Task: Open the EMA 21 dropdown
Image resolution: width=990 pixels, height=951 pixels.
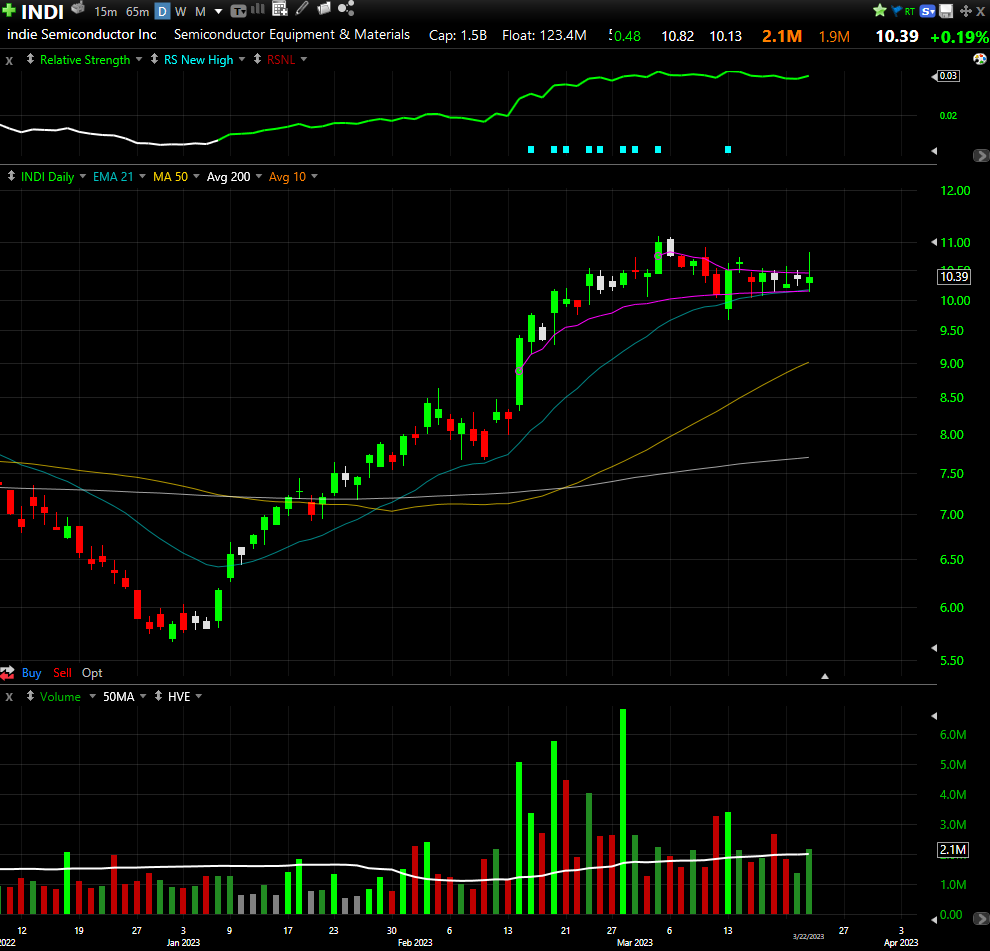Action: pos(142,176)
